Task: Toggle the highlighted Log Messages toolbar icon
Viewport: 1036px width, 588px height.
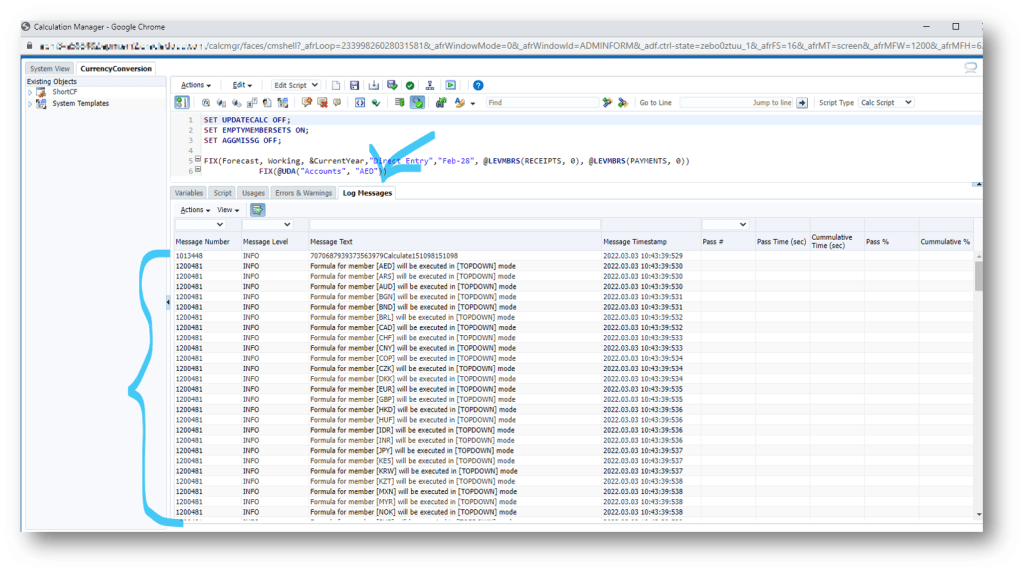Action: (417, 102)
